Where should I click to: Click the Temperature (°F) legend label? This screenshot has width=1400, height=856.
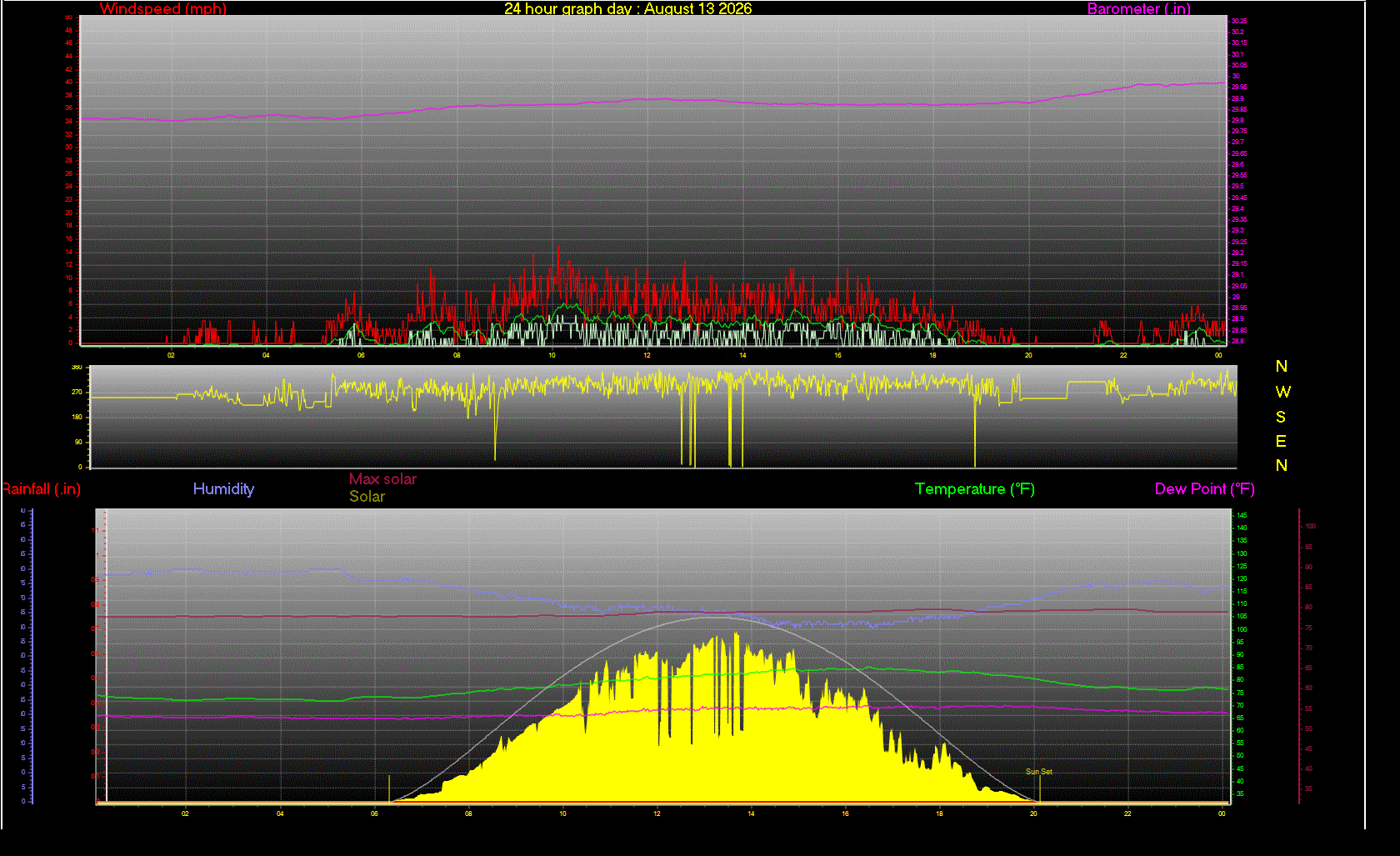[x=975, y=489]
